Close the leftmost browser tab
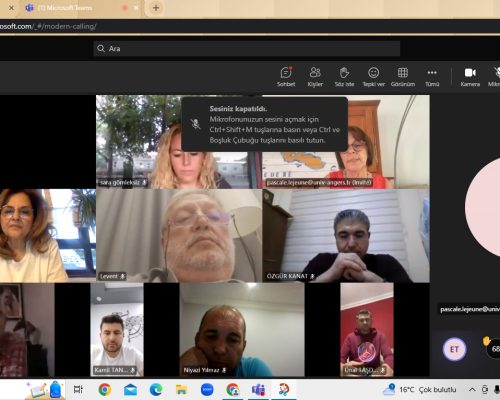The image size is (500, 400). (x=11, y=8)
